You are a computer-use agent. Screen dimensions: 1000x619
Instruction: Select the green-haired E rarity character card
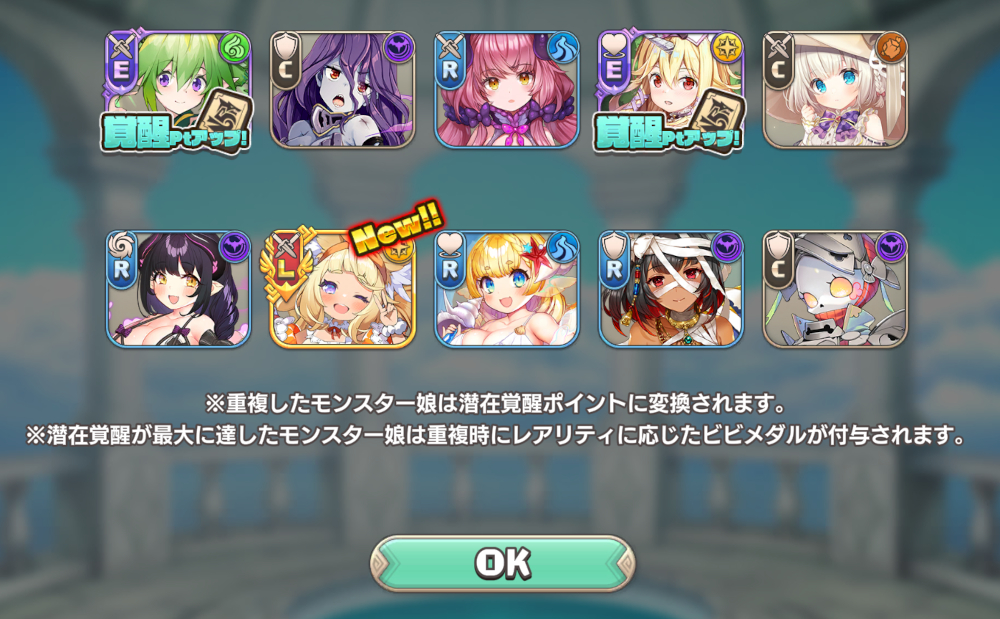178,90
